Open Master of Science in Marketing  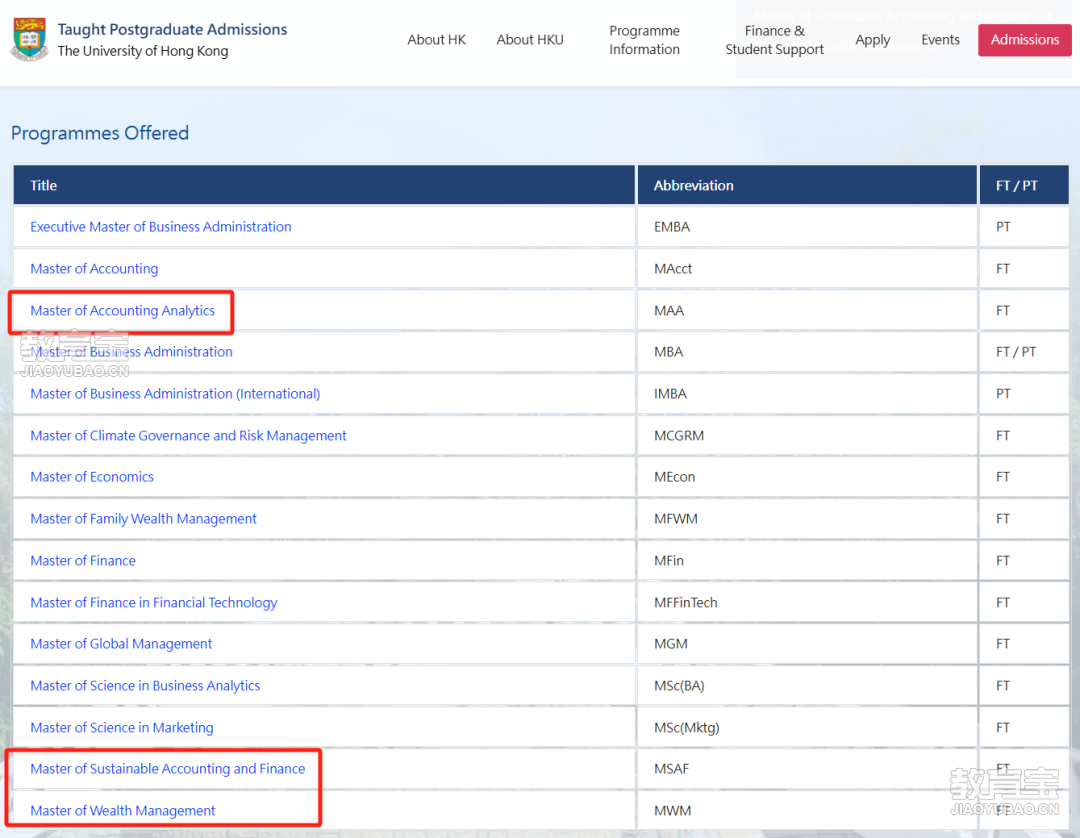click(x=122, y=728)
